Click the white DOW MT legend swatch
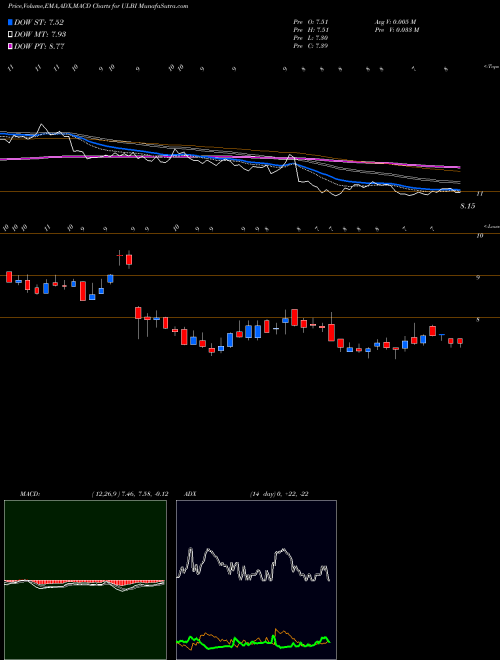The height and width of the screenshot is (660, 500). tap(10, 35)
